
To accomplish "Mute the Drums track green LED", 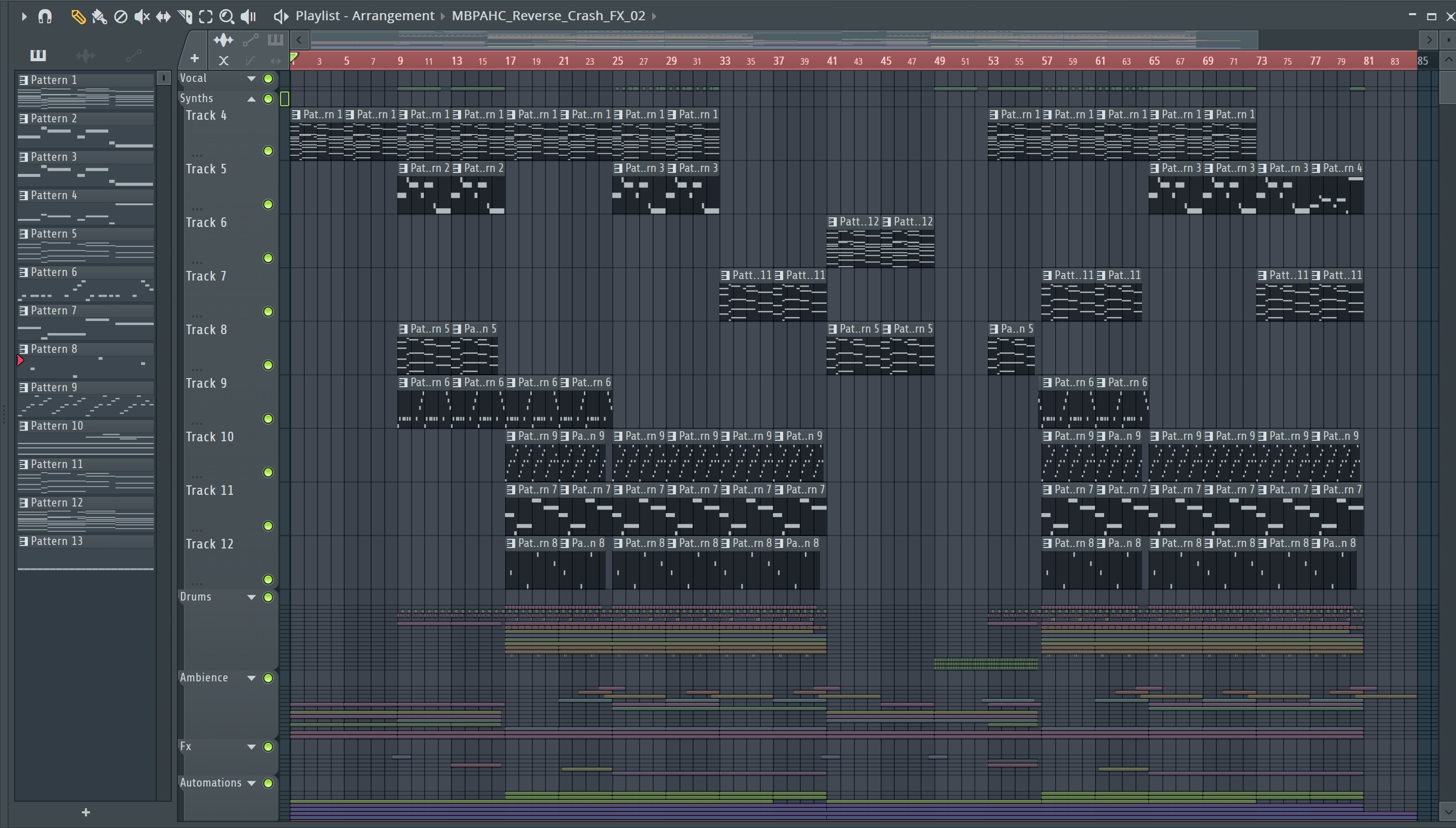I will point(268,597).
